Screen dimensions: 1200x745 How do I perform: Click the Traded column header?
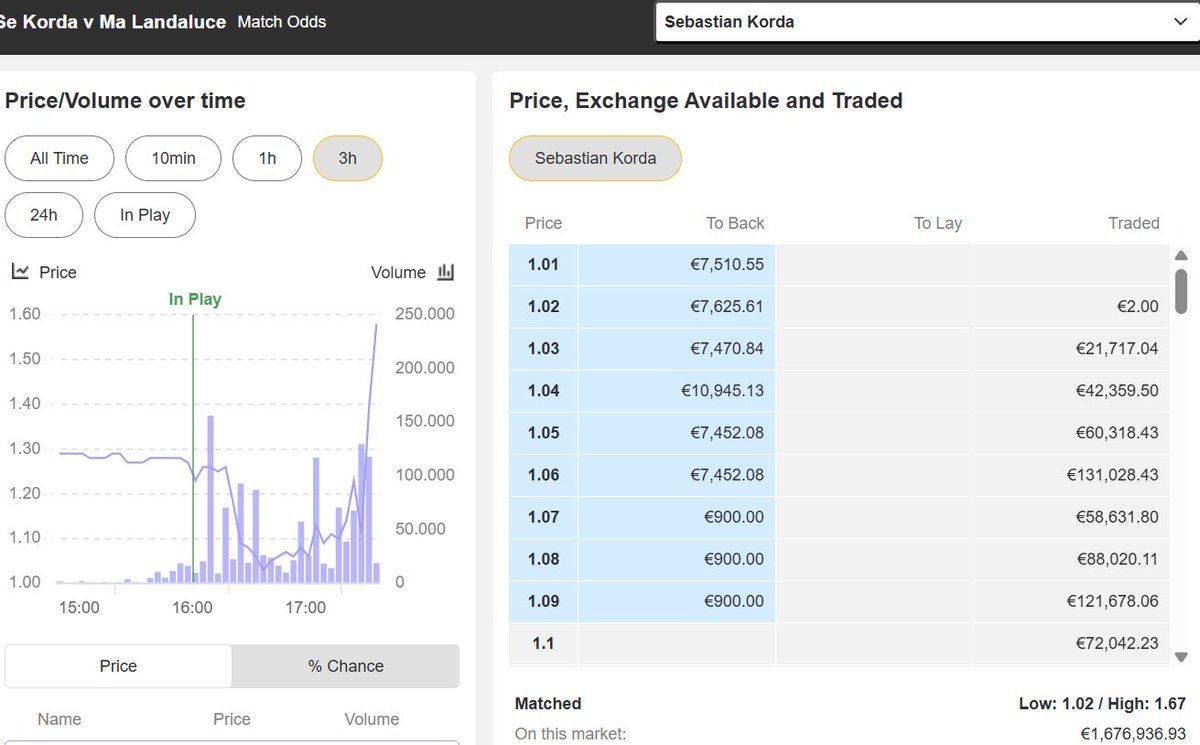1133,223
